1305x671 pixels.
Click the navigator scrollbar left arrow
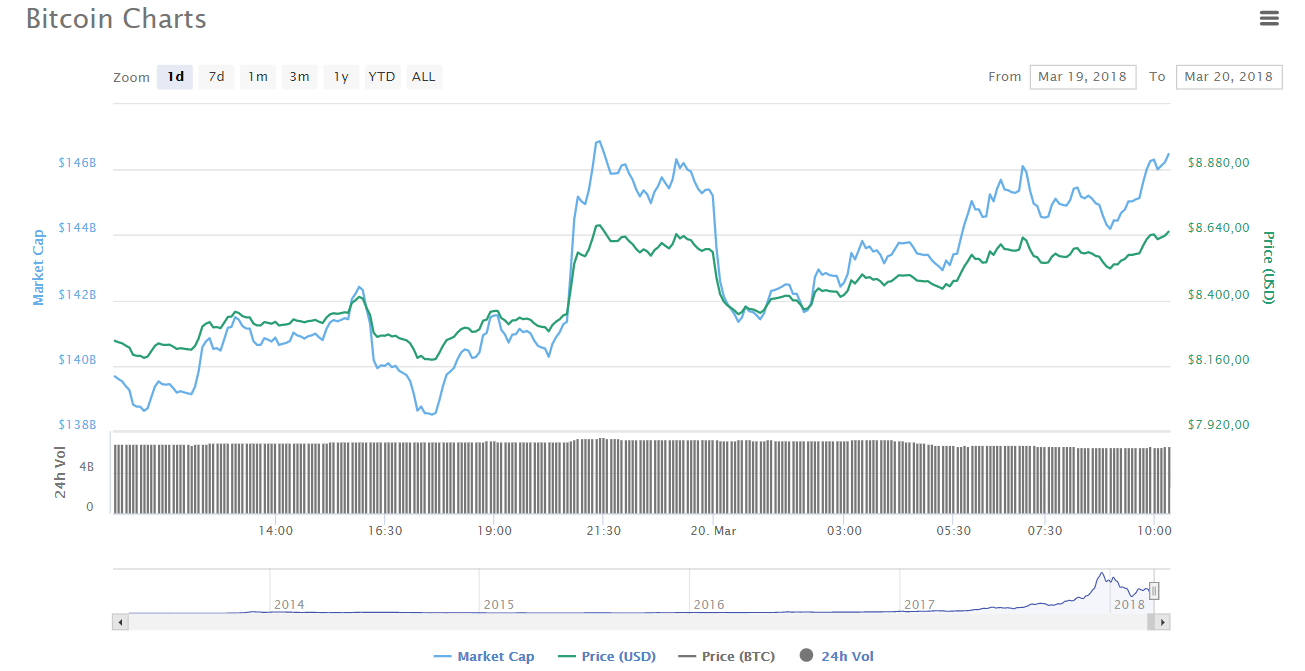click(121, 622)
